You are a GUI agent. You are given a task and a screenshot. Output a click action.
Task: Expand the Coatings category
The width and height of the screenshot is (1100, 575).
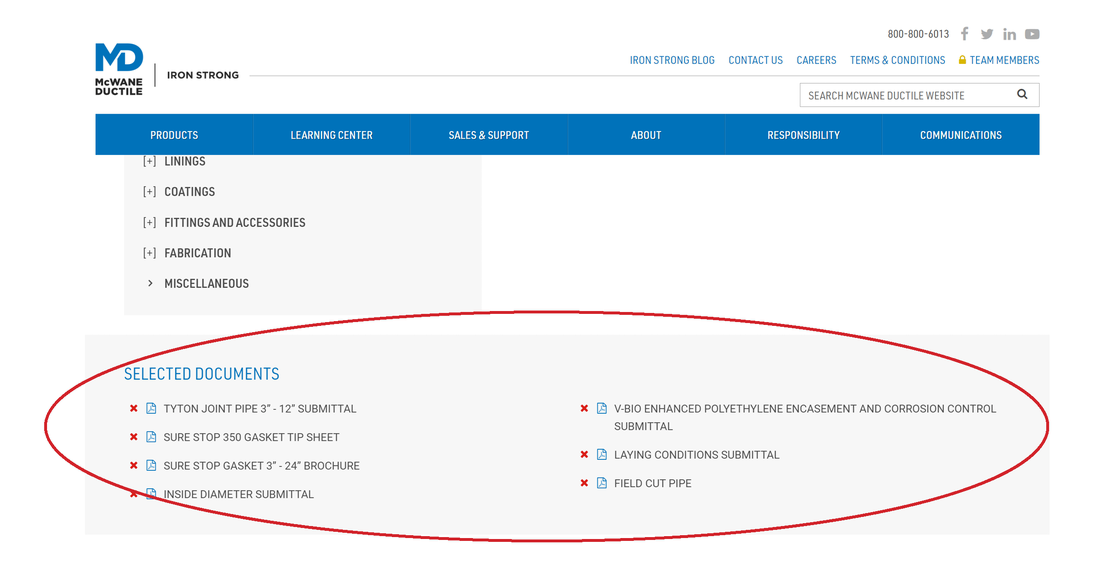tap(149, 191)
